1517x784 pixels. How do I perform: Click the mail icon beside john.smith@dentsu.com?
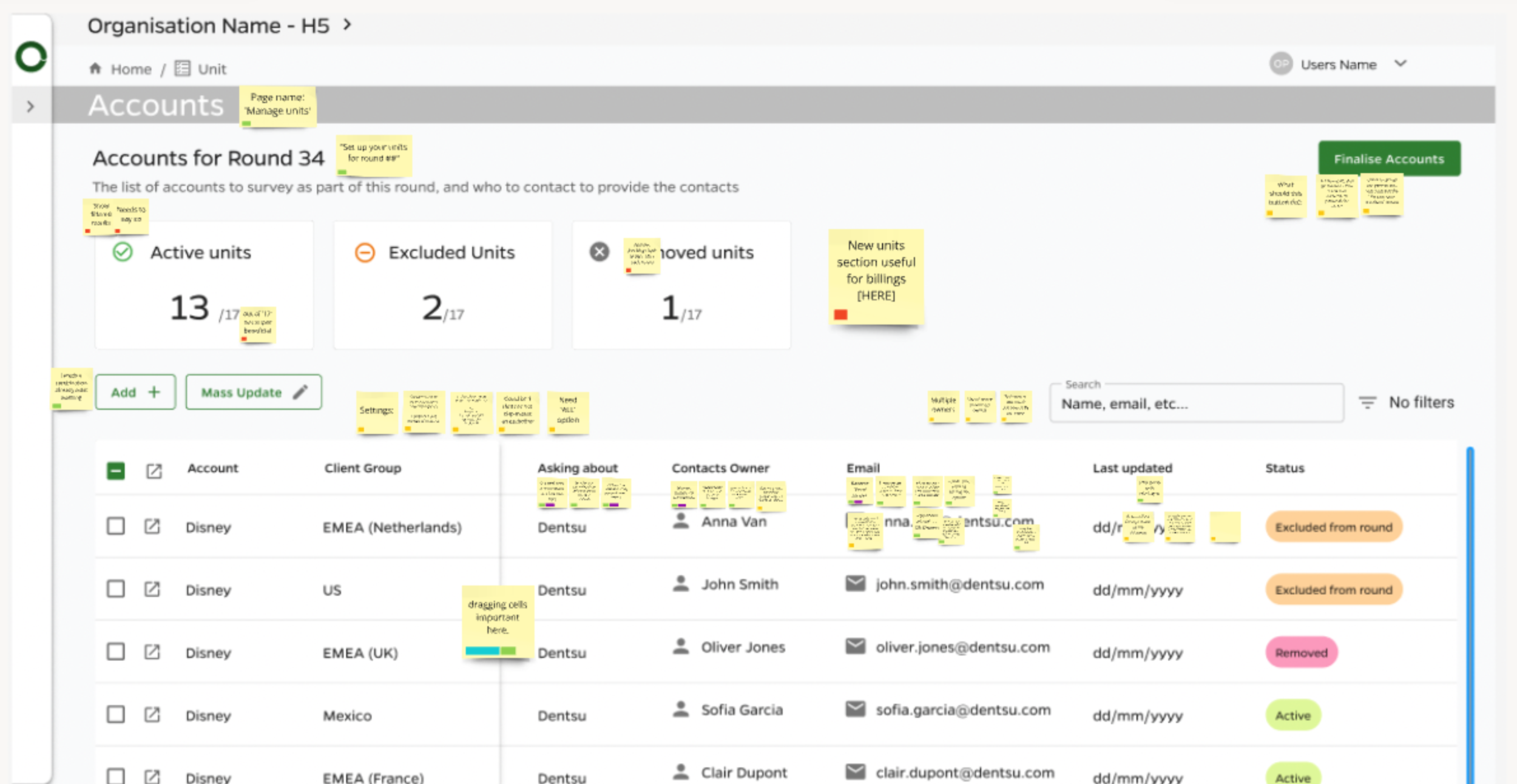(856, 584)
